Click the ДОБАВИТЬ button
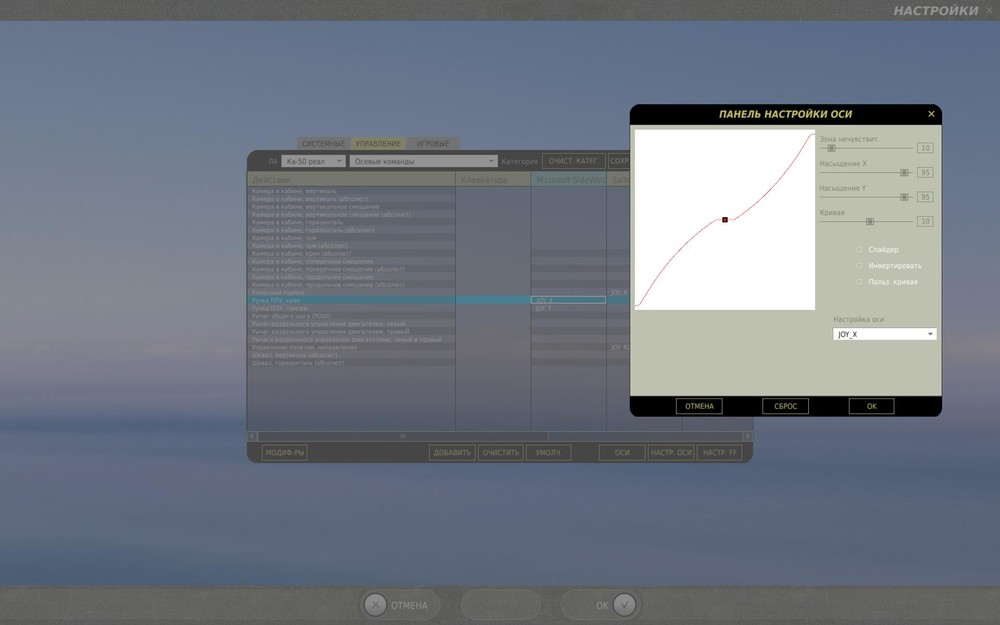Image resolution: width=1000 pixels, height=625 pixels. [452, 453]
